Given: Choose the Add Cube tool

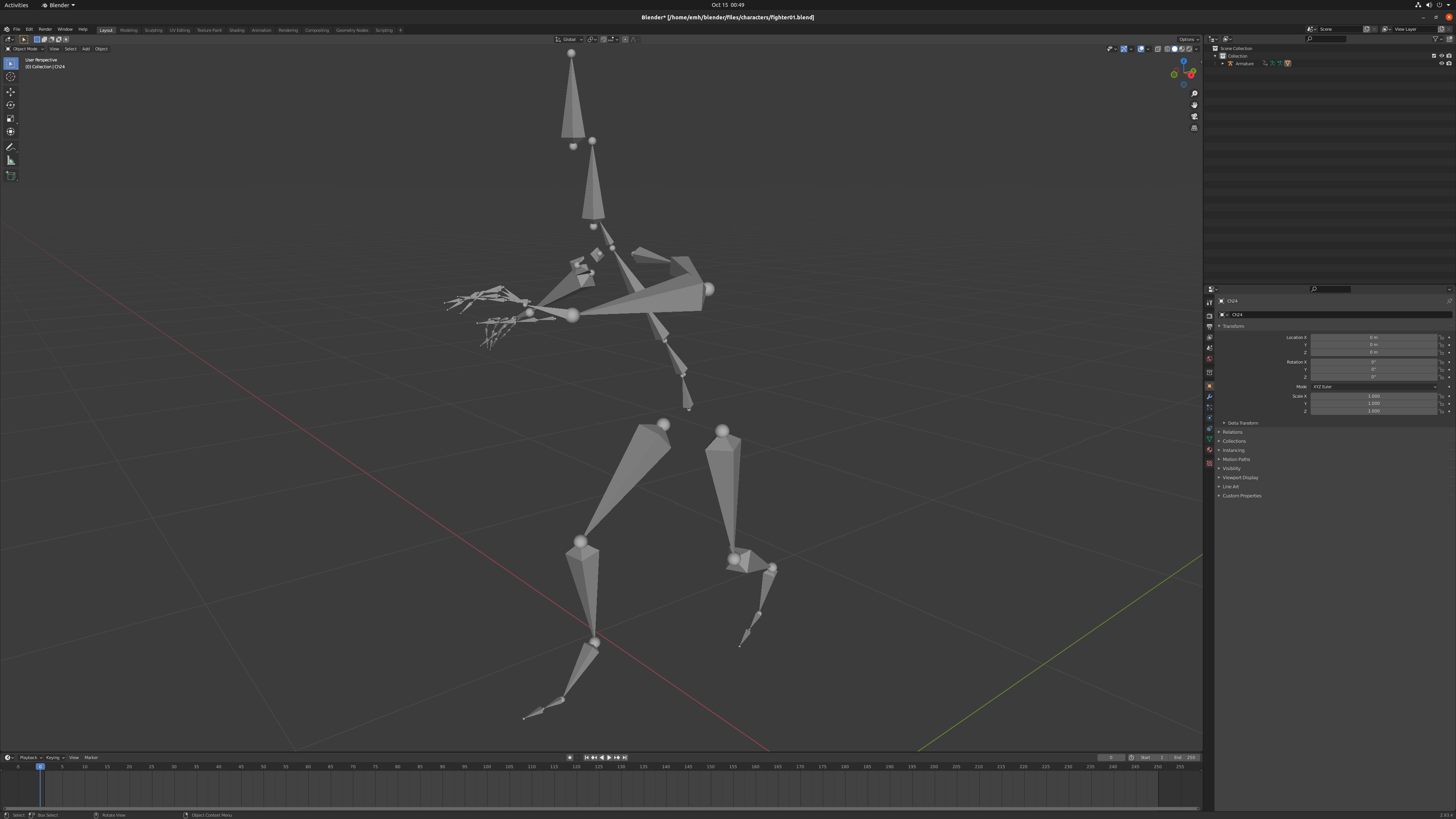Looking at the screenshot, I should click(11, 176).
